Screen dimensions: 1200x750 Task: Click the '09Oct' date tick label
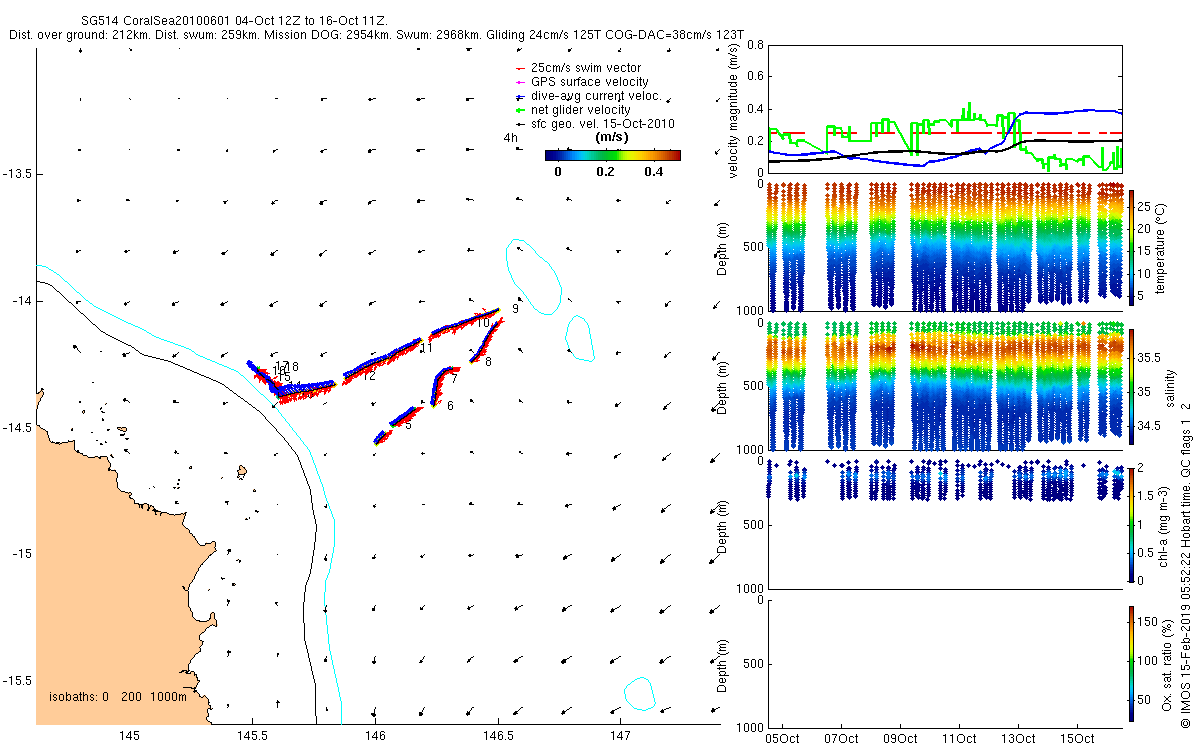click(x=900, y=740)
